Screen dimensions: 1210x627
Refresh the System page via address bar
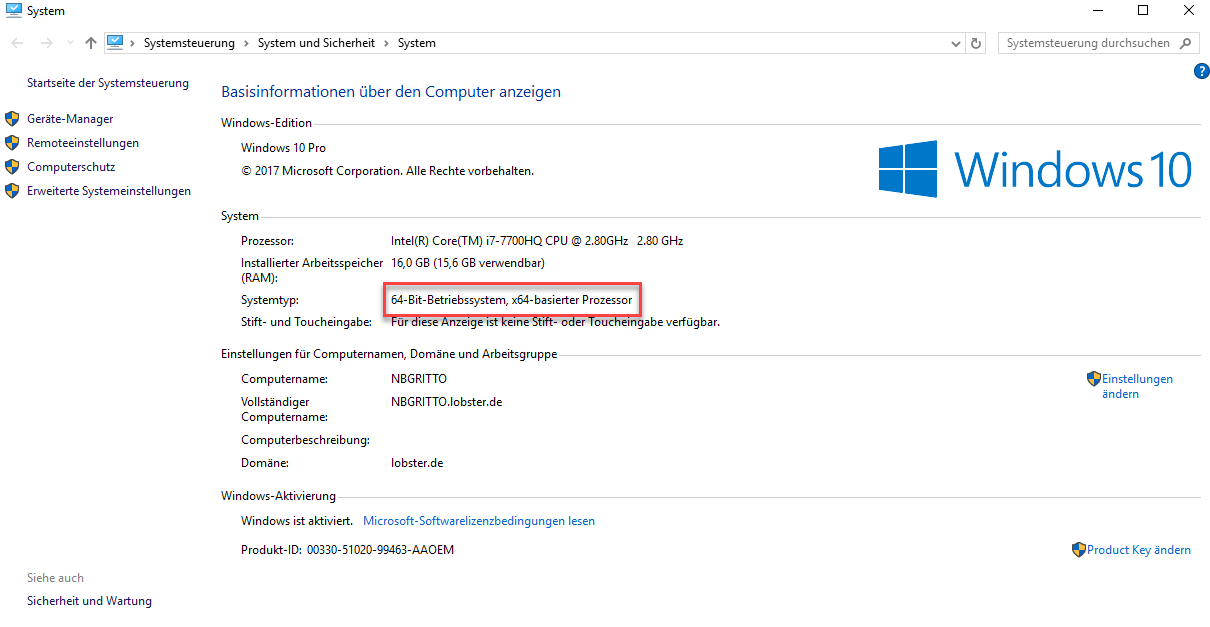[x=977, y=43]
